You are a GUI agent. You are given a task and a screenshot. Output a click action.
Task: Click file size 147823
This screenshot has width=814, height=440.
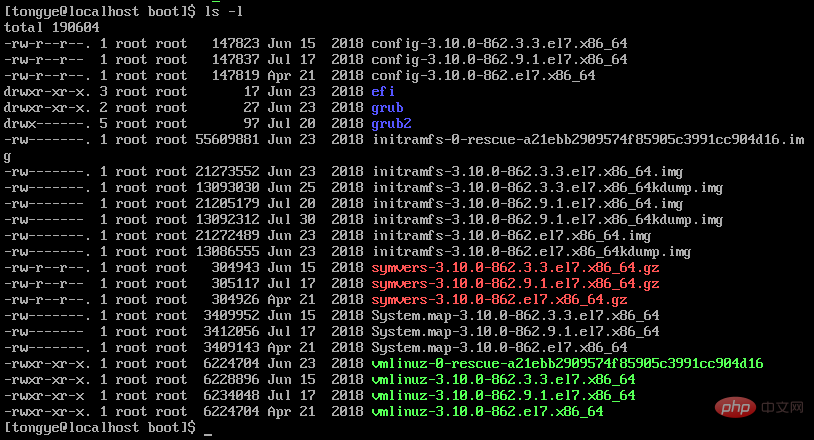[x=236, y=44]
